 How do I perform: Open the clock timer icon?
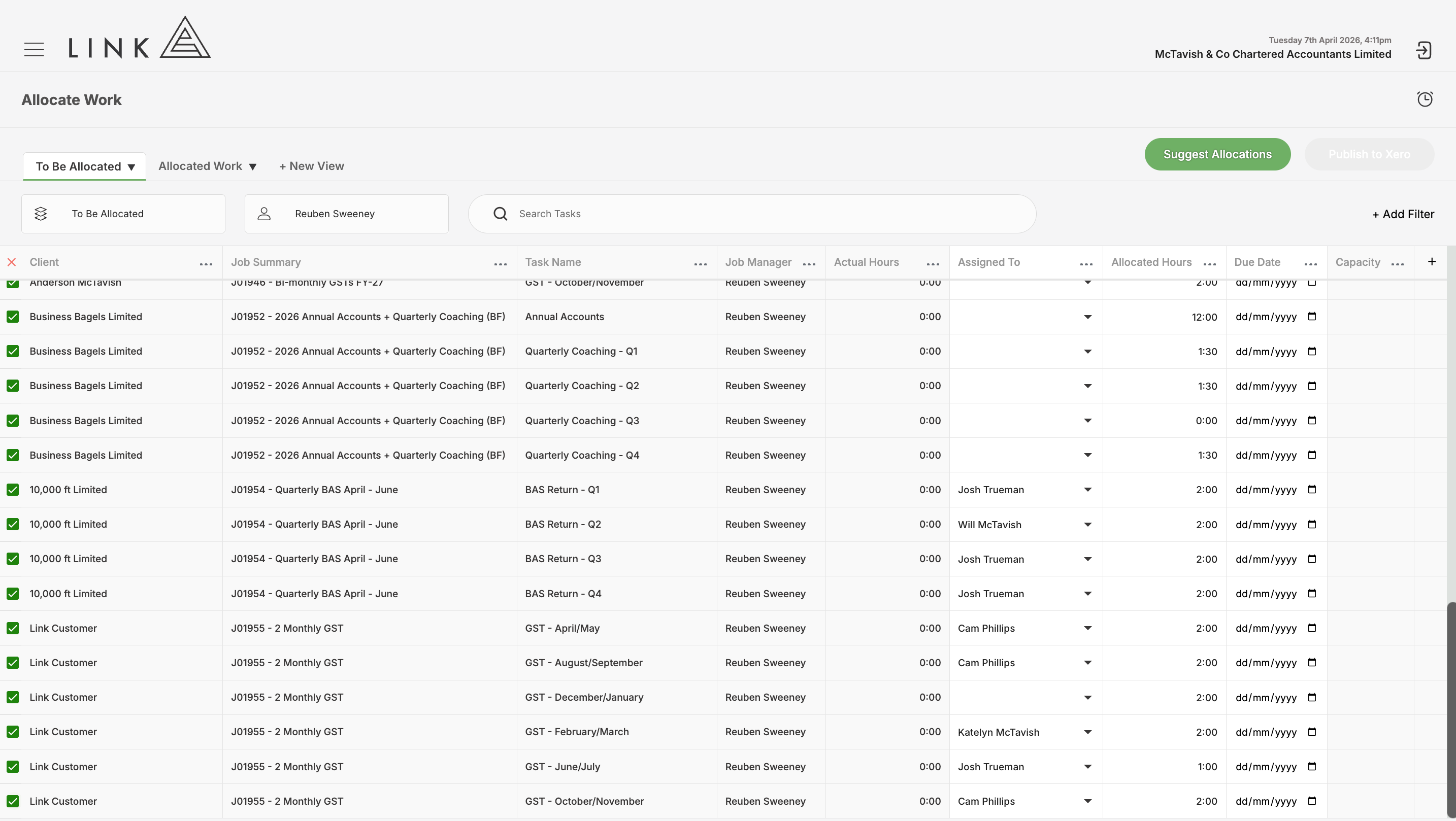tap(1425, 99)
